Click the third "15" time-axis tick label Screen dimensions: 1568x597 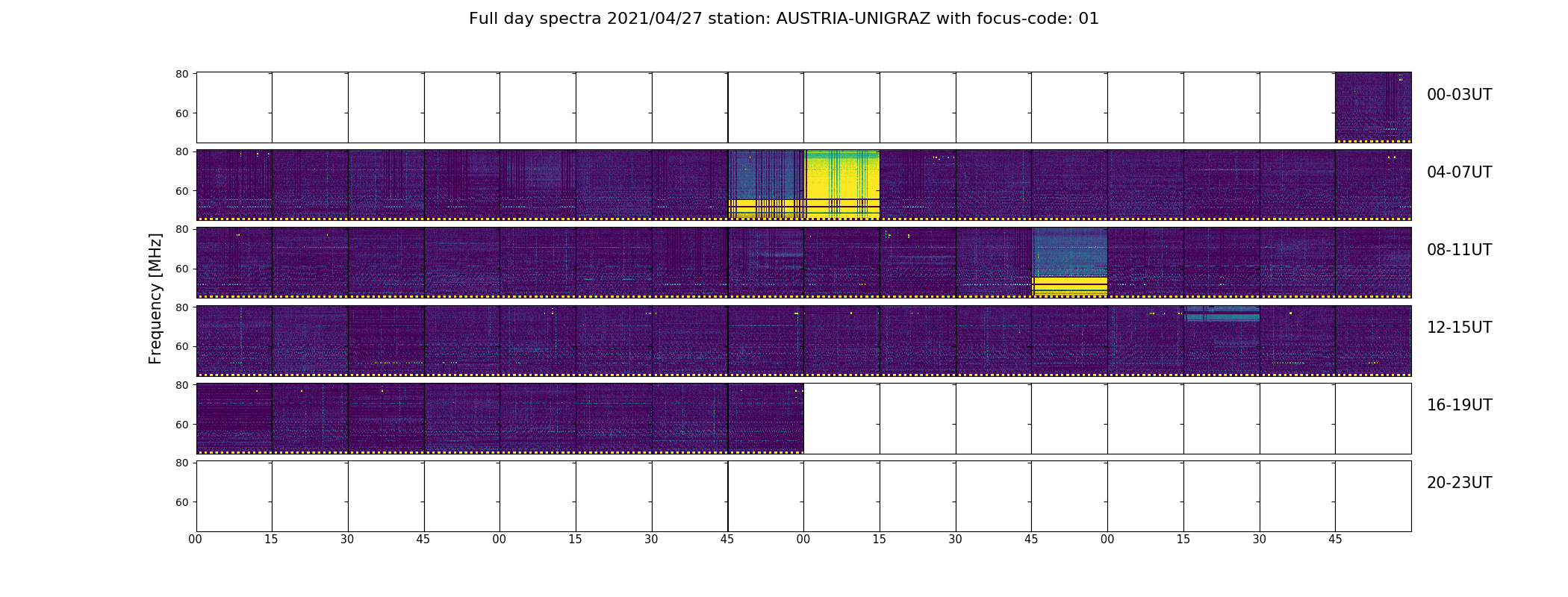pos(880,540)
